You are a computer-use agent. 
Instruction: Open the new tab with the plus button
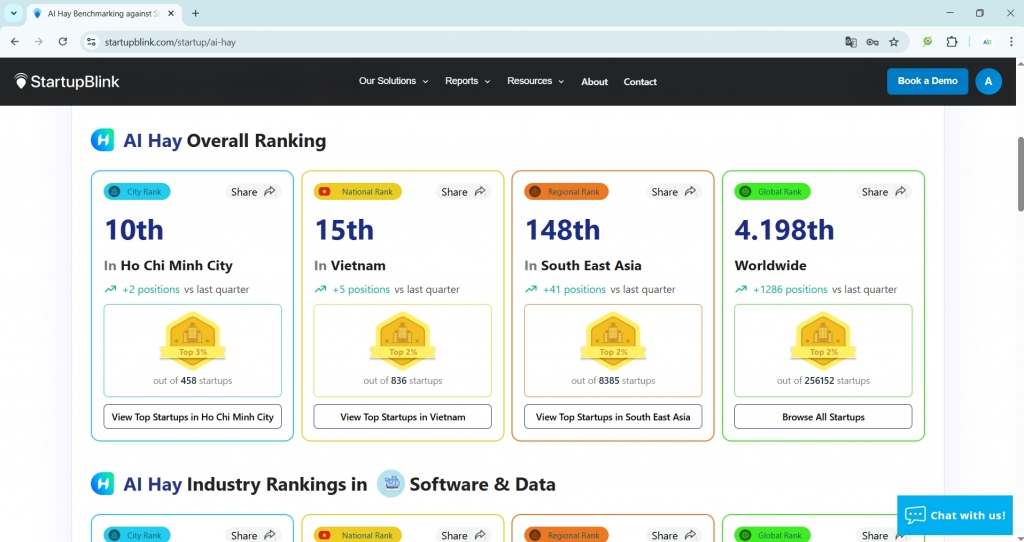195,13
